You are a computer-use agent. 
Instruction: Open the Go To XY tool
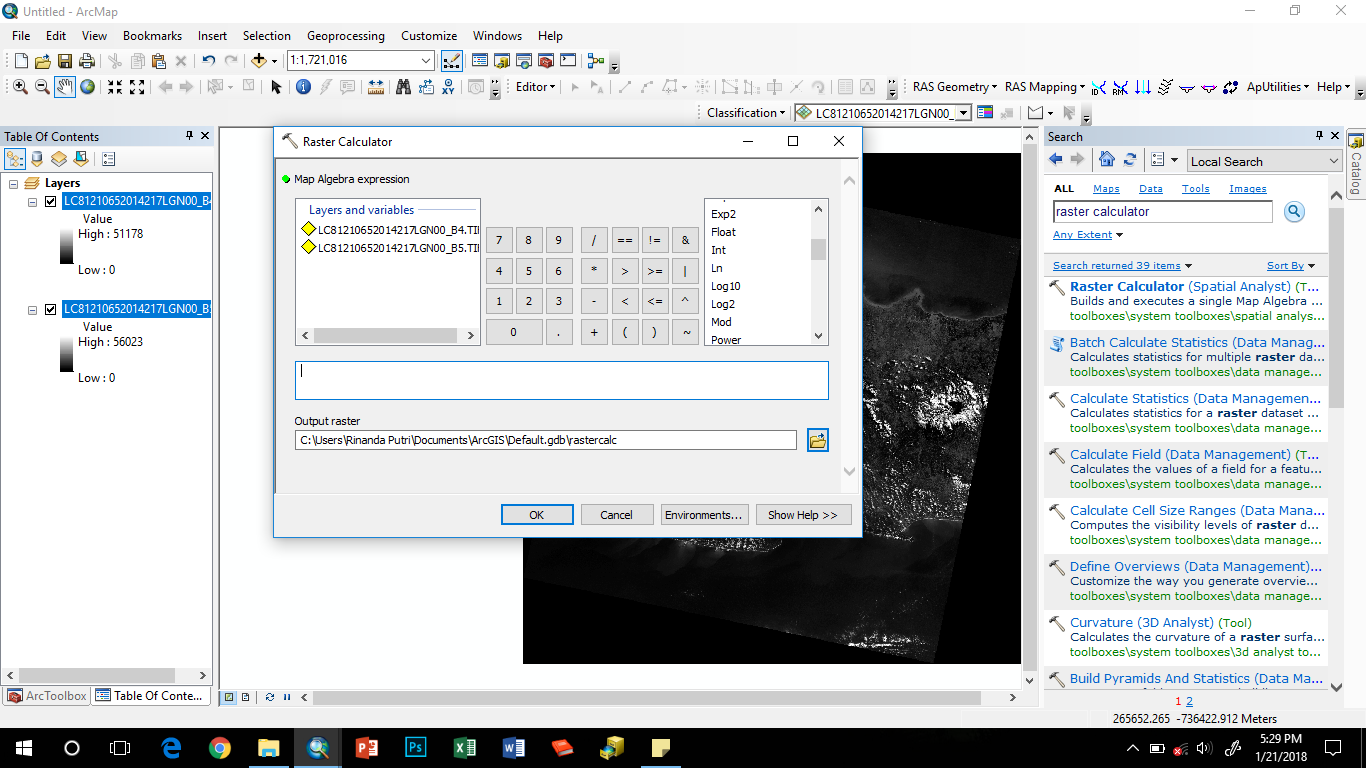(448, 86)
